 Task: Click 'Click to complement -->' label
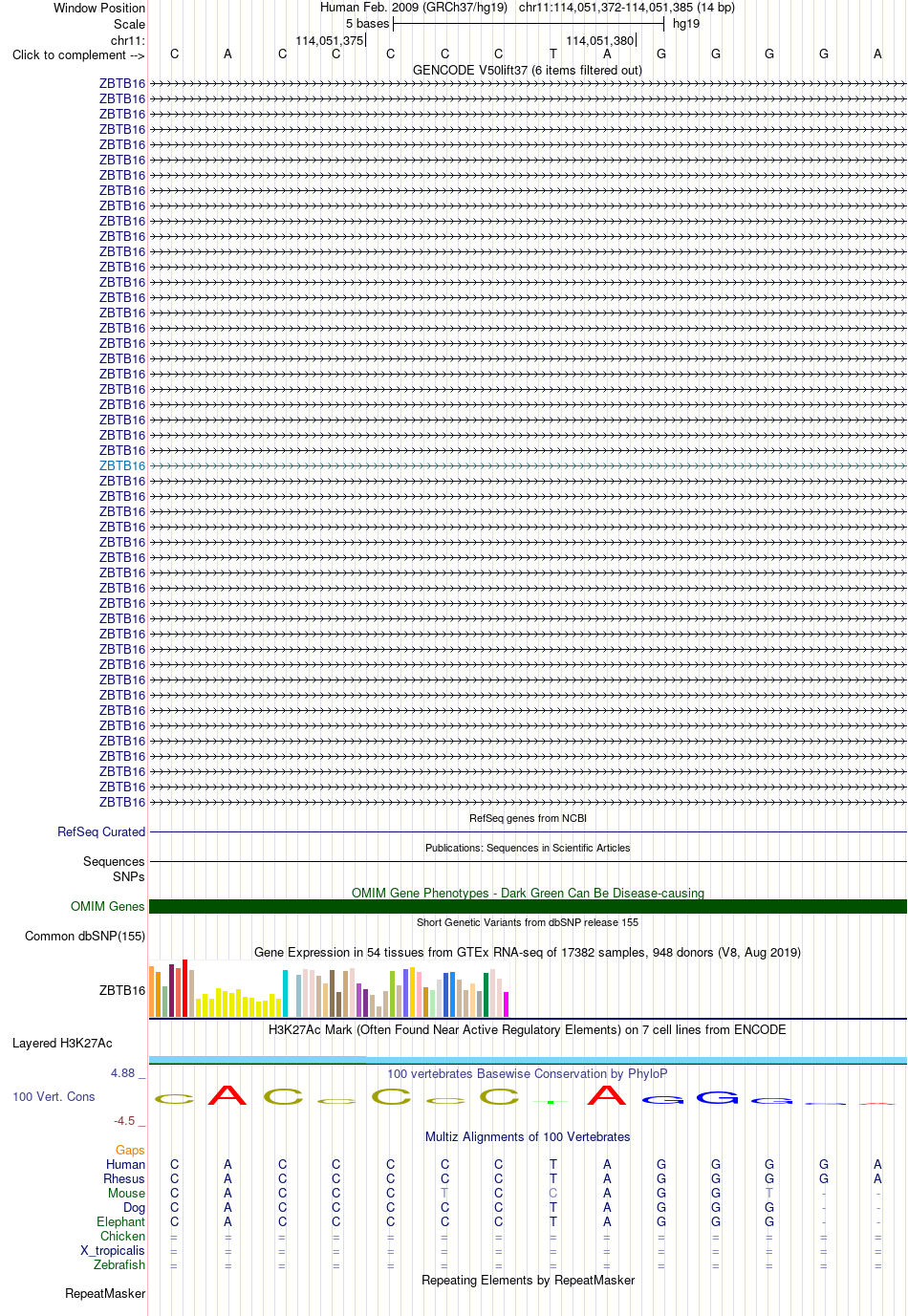pyautogui.click(x=78, y=55)
